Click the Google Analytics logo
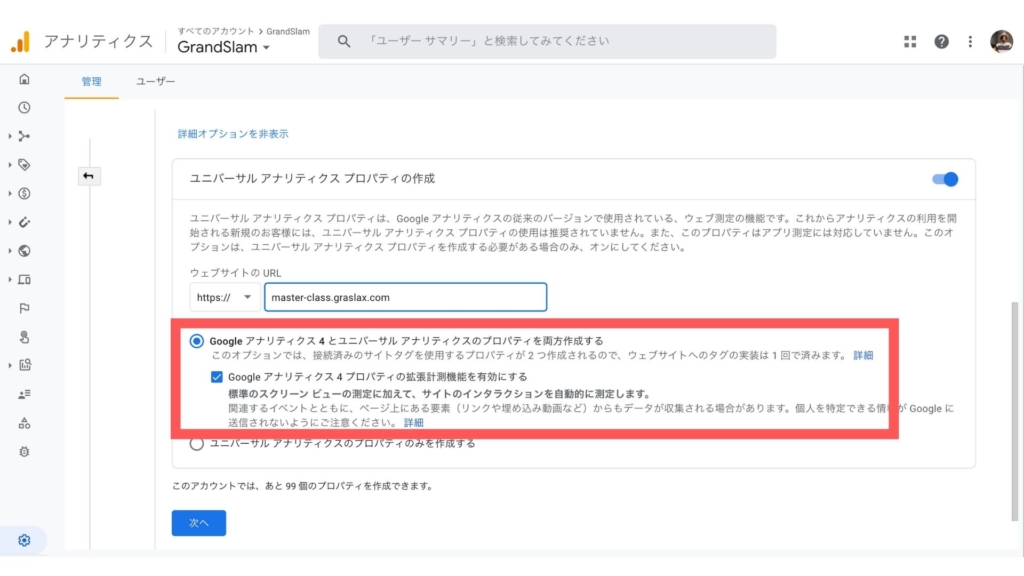This screenshot has width=1024, height=576. coord(21,41)
